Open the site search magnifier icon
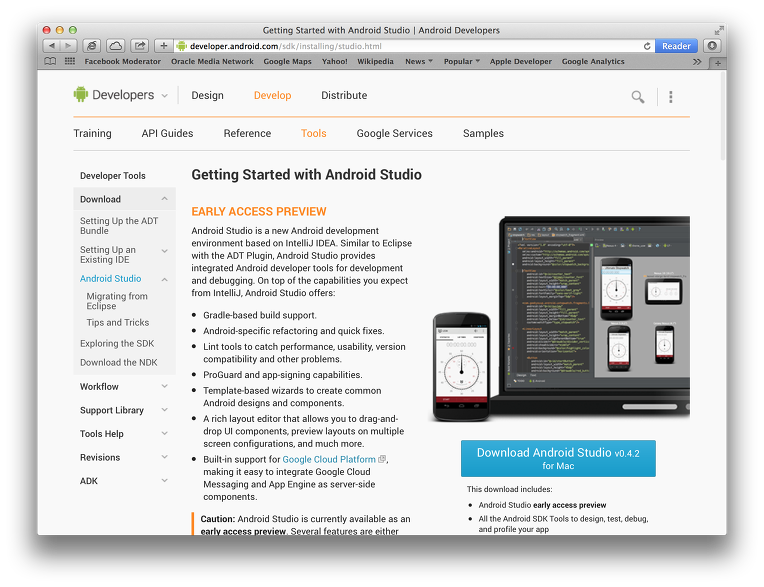 coord(638,96)
